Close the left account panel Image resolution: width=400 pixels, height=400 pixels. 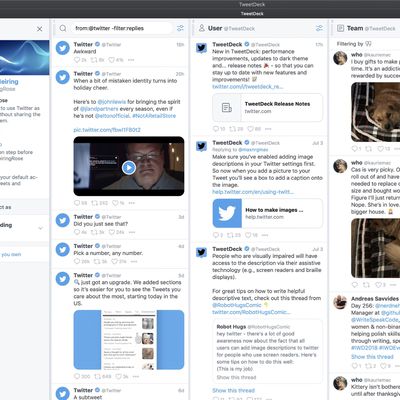(39, 29)
